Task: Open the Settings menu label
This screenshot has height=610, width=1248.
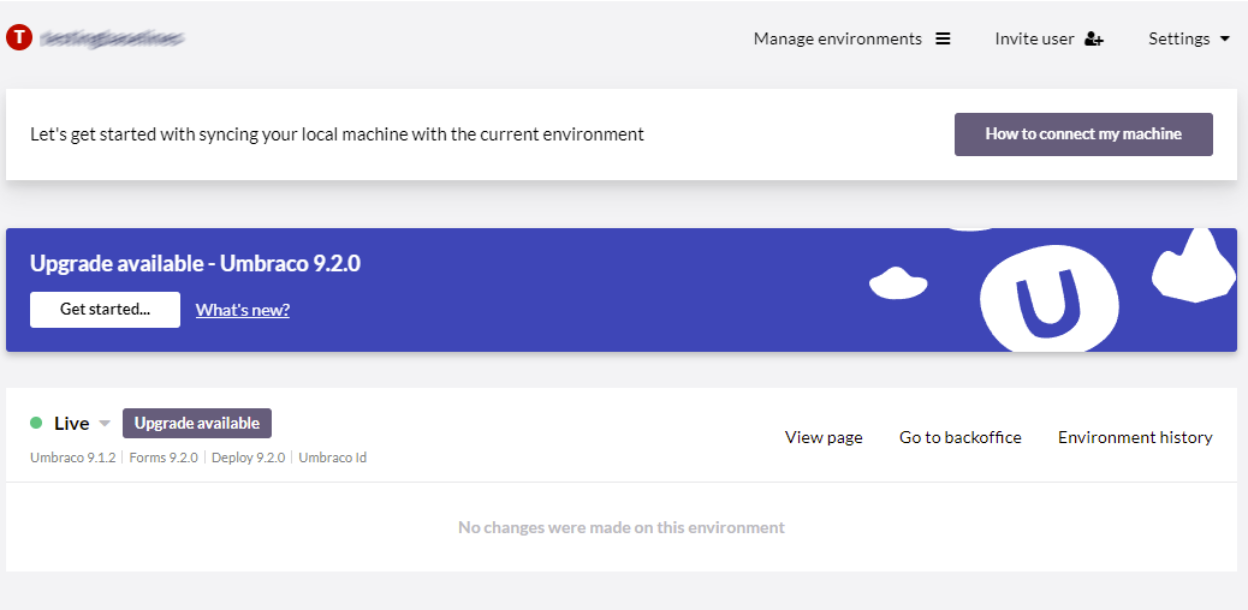Action: pyautogui.click(x=1178, y=39)
